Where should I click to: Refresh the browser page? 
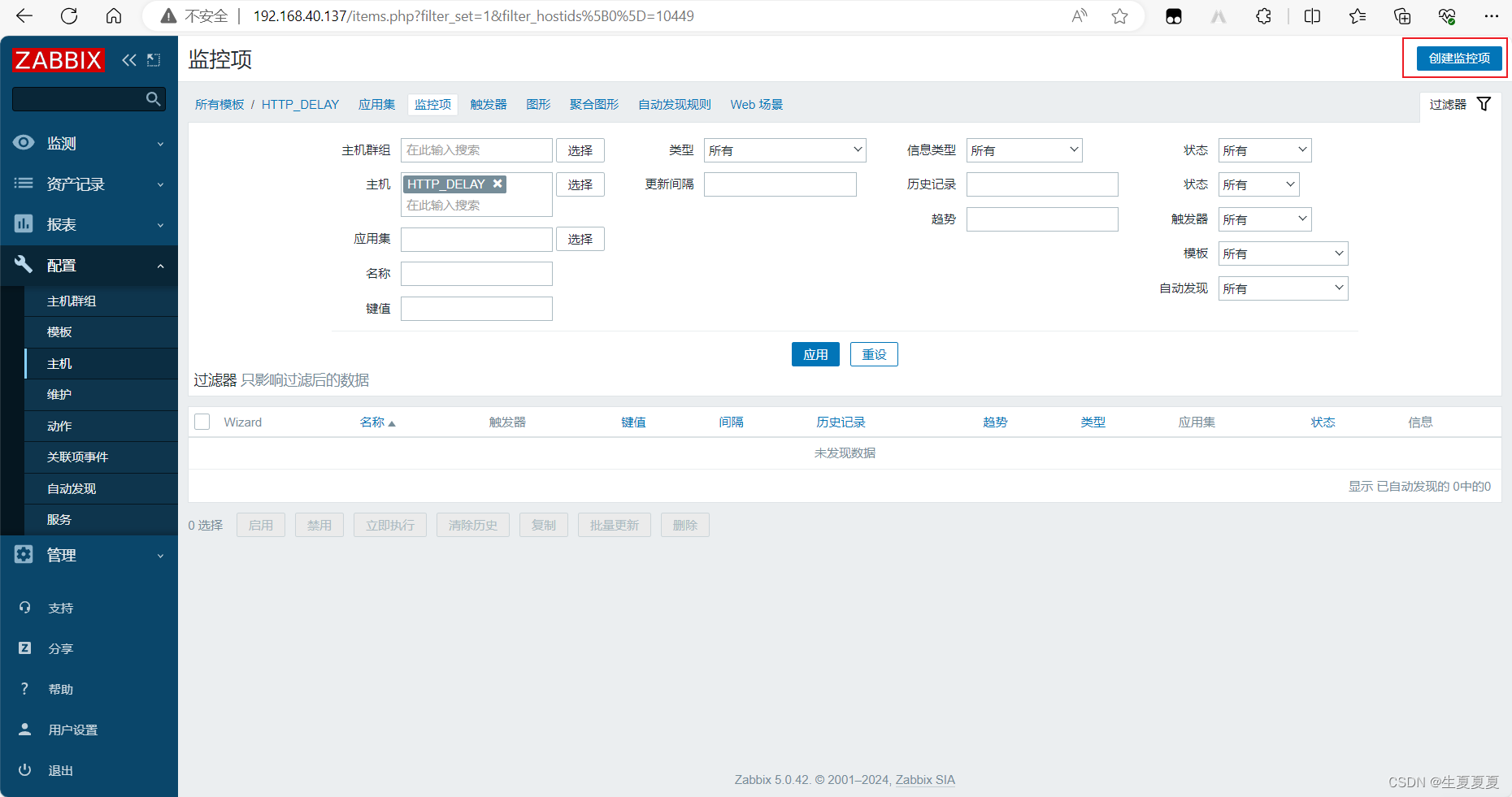tap(69, 16)
